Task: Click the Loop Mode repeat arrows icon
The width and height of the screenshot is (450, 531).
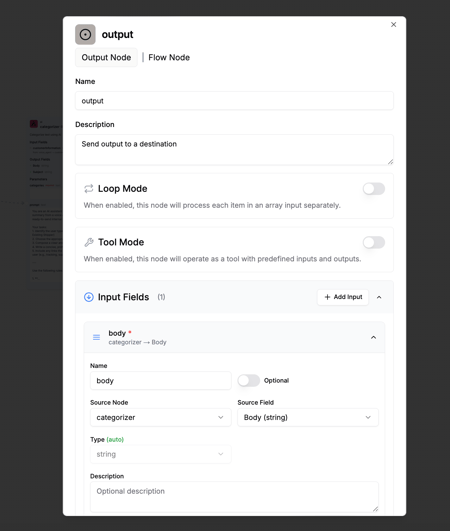Action: [x=89, y=189]
